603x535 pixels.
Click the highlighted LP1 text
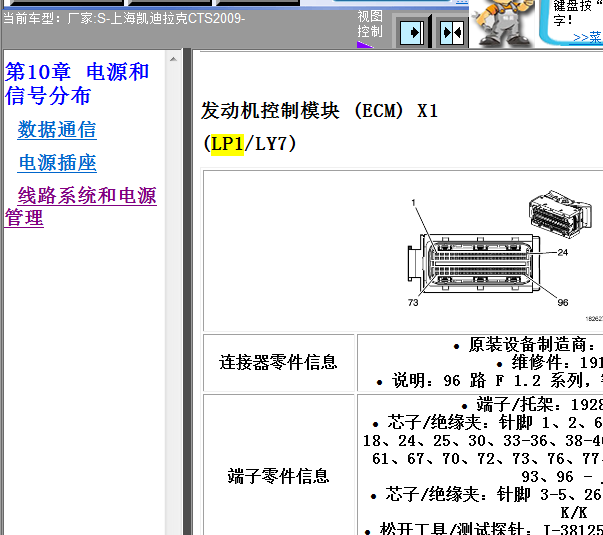(x=227, y=144)
